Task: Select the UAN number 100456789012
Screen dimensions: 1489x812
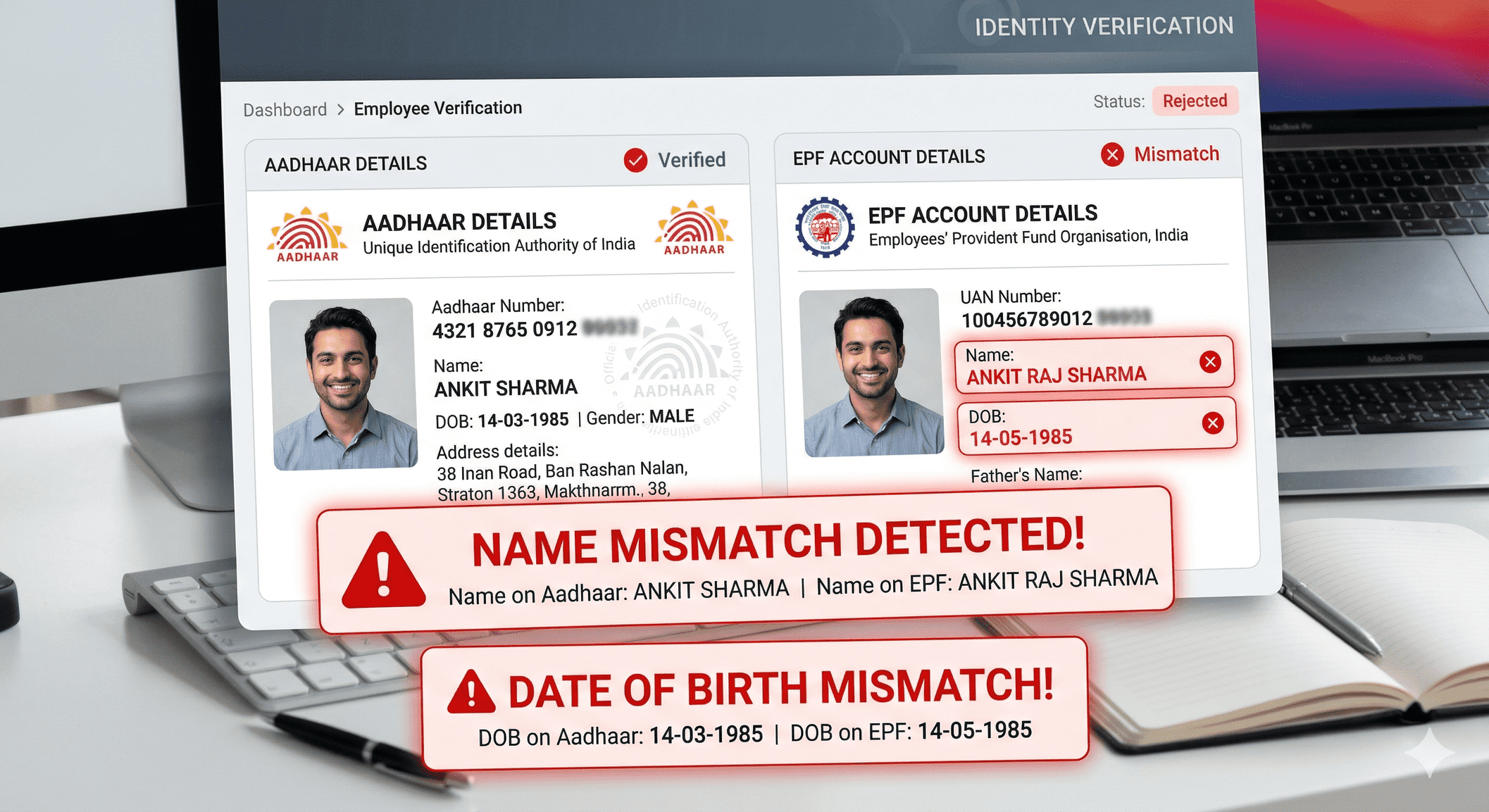Action: [x=1027, y=320]
